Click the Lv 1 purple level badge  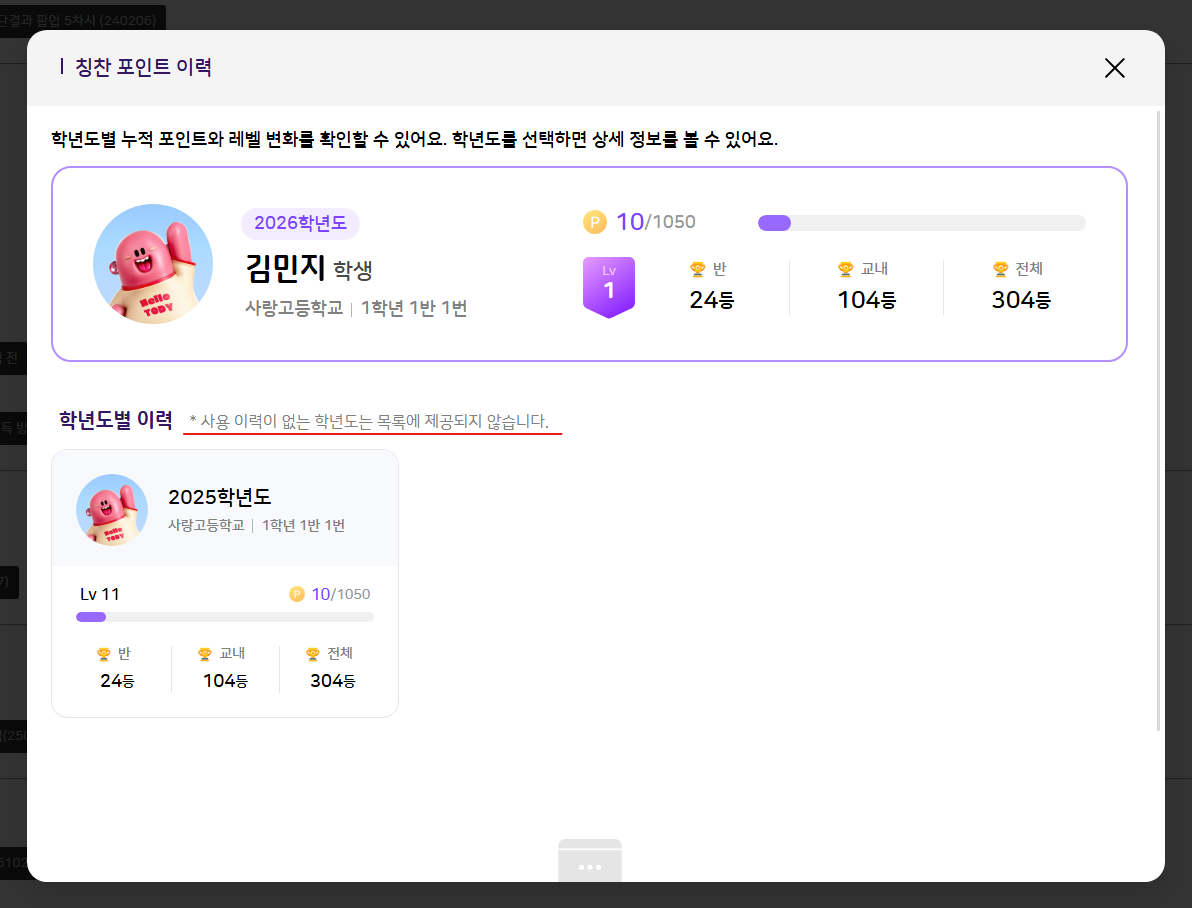click(x=609, y=287)
